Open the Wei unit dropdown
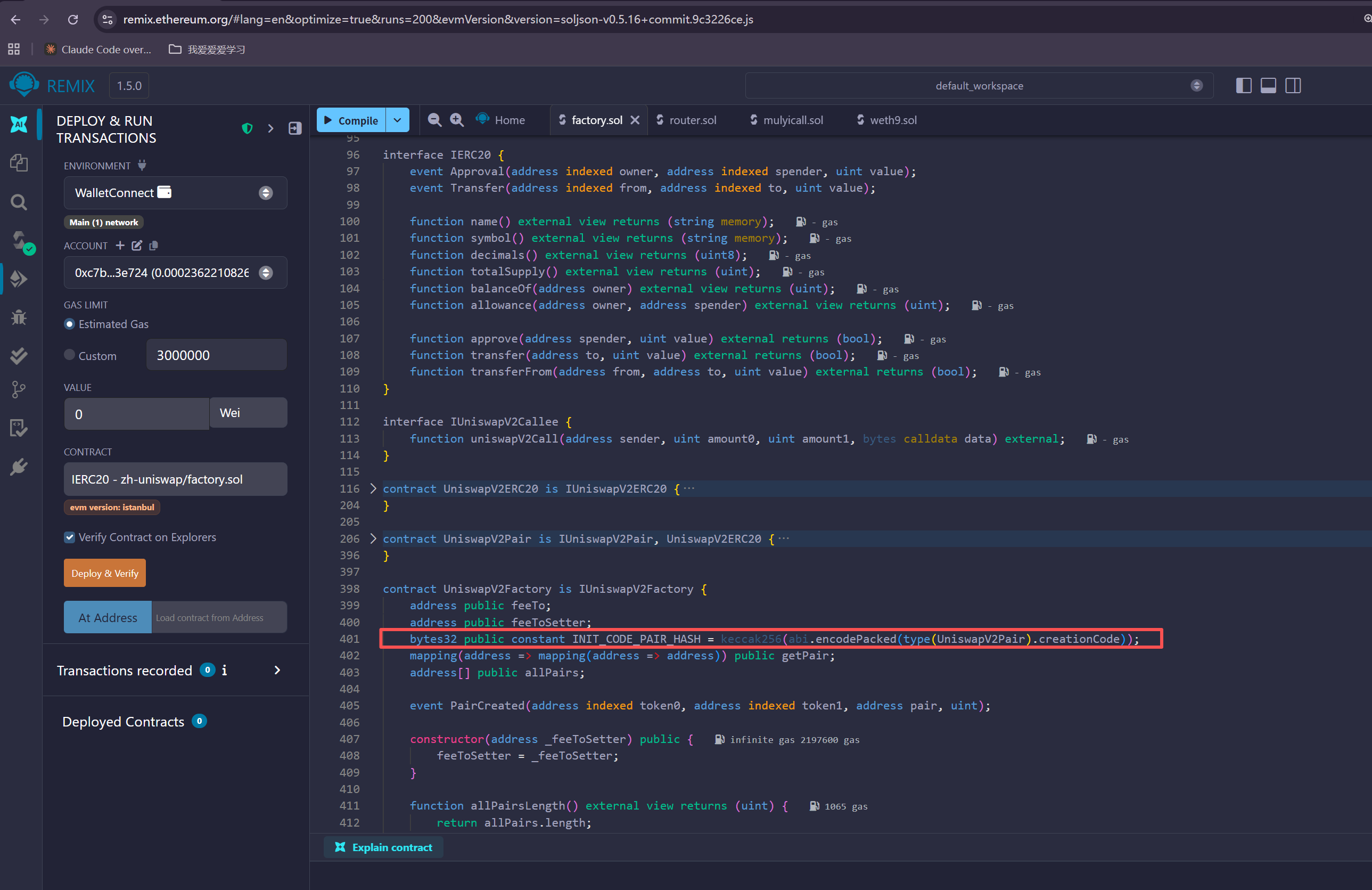Screen dimensions: 1372x890 tap(248, 413)
